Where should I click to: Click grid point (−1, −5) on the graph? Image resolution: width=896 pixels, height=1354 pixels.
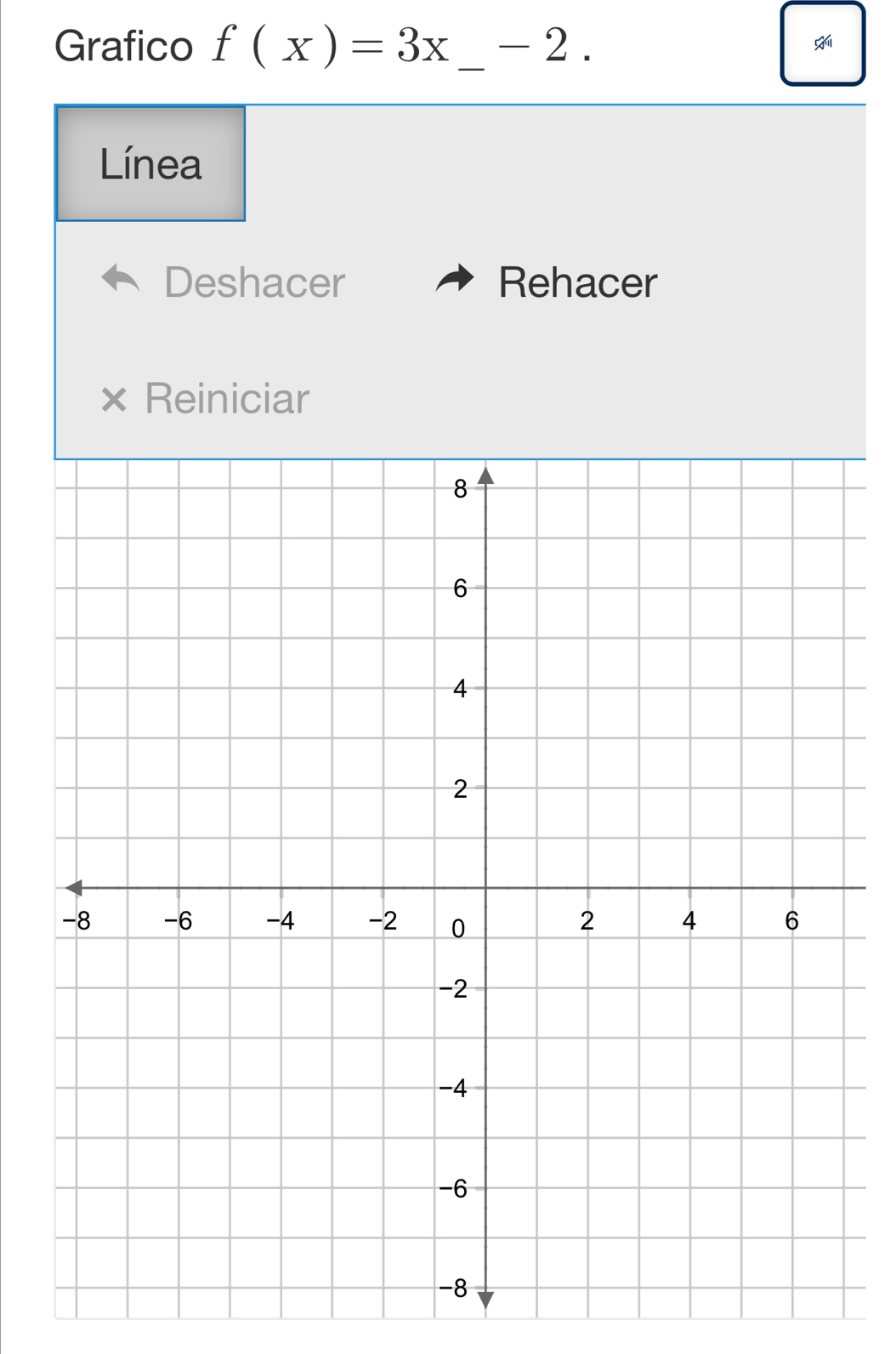click(x=434, y=1138)
